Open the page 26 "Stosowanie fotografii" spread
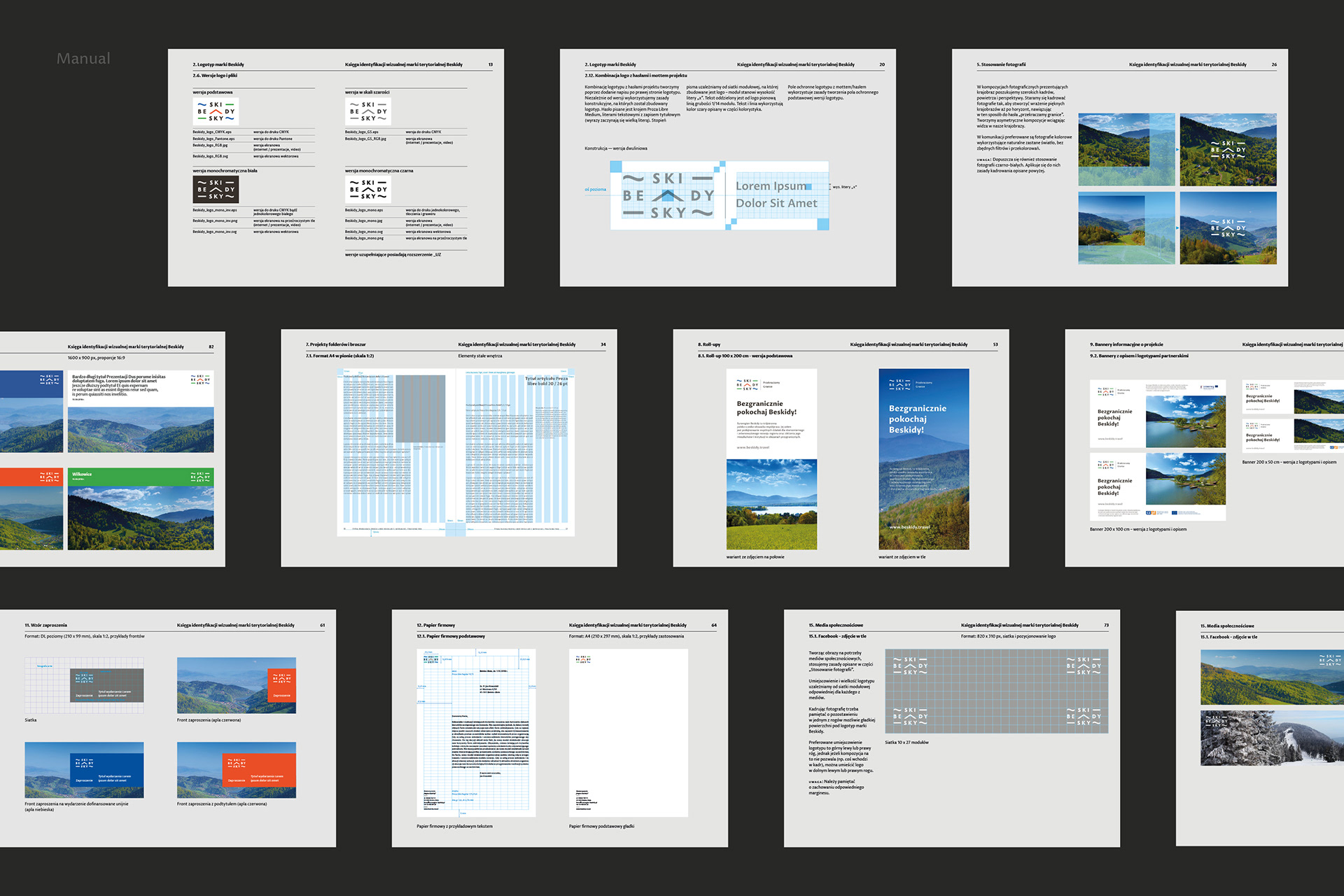This screenshot has width=1344, height=896. [1120, 167]
